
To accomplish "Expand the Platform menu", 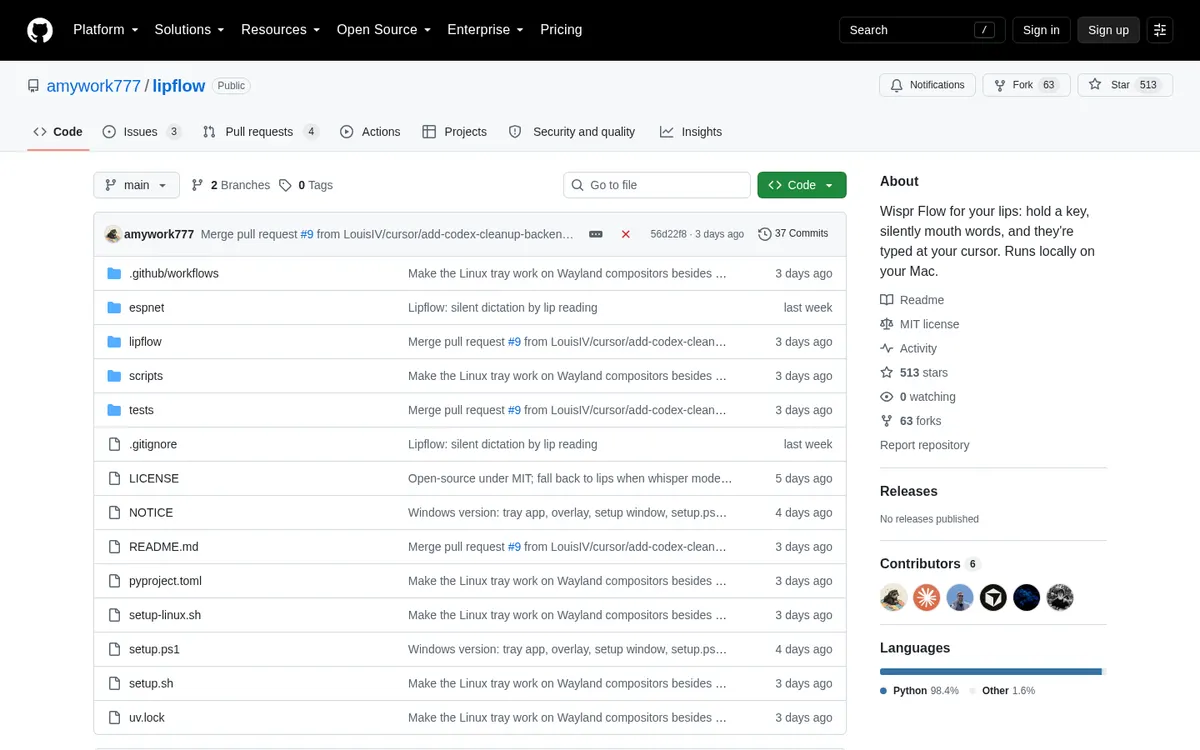I will 106,30.
